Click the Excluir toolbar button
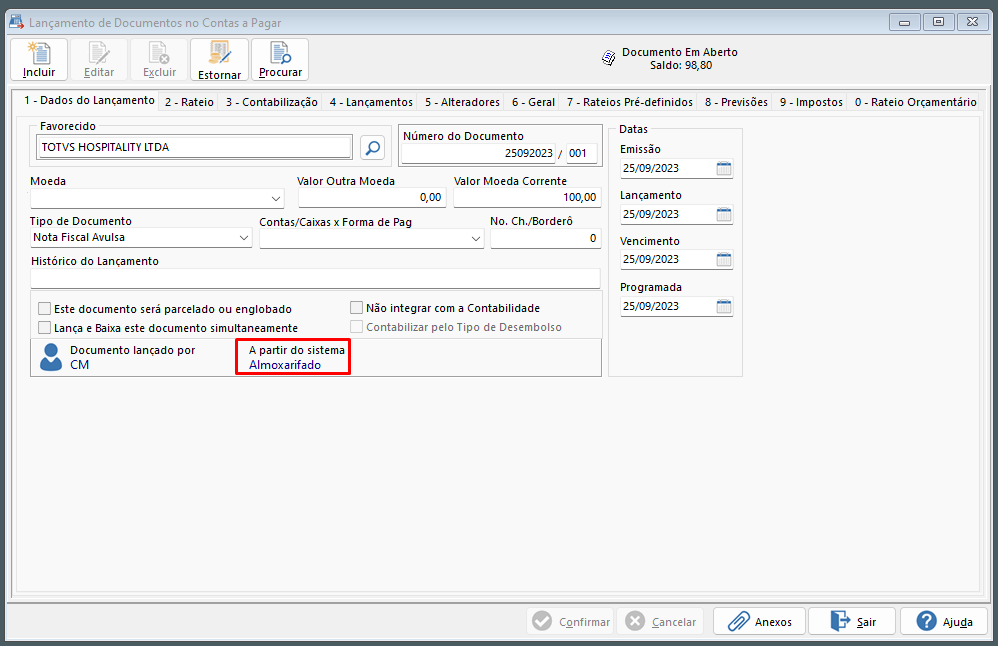Image resolution: width=998 pixels, height=646 pixels. coord(159,60)
